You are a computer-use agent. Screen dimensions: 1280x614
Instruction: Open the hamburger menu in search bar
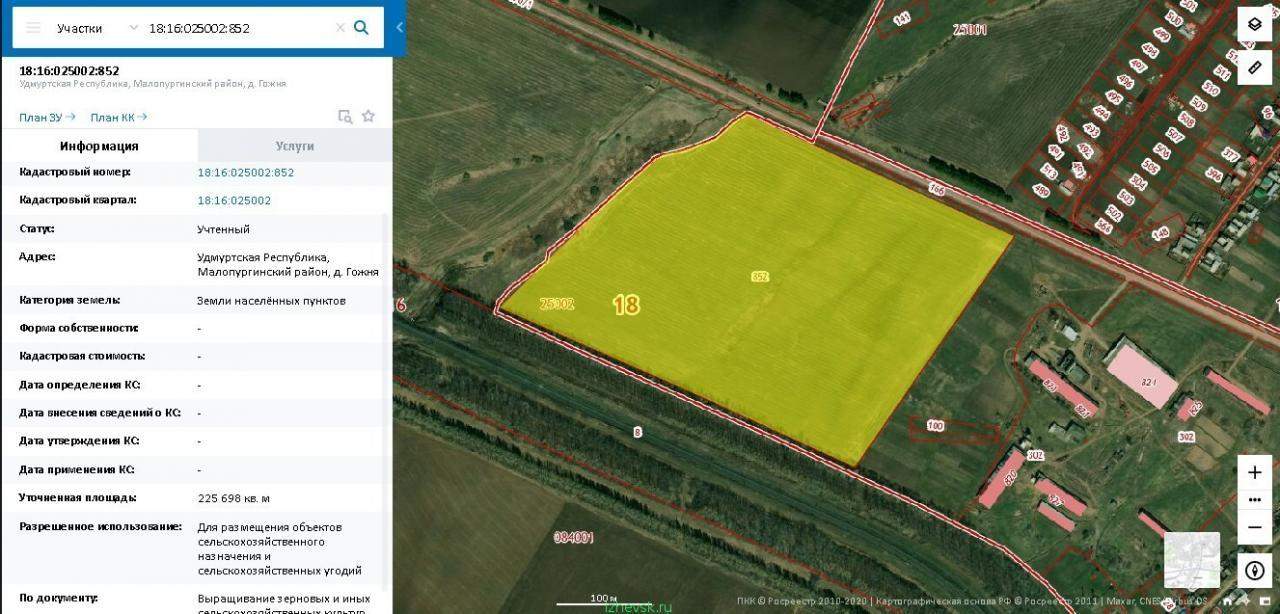[33, 28]
